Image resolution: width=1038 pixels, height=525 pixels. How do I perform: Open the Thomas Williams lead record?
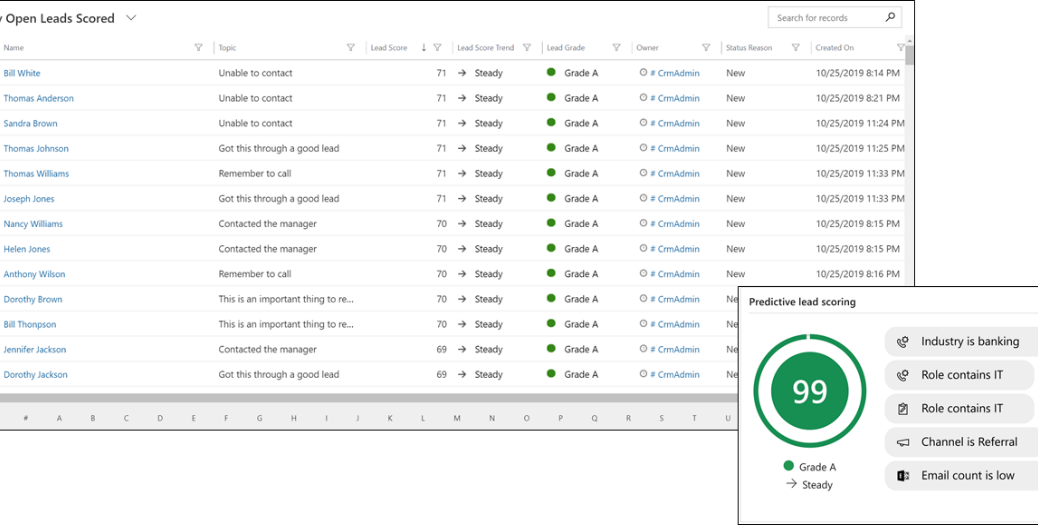tap(36, 173)
